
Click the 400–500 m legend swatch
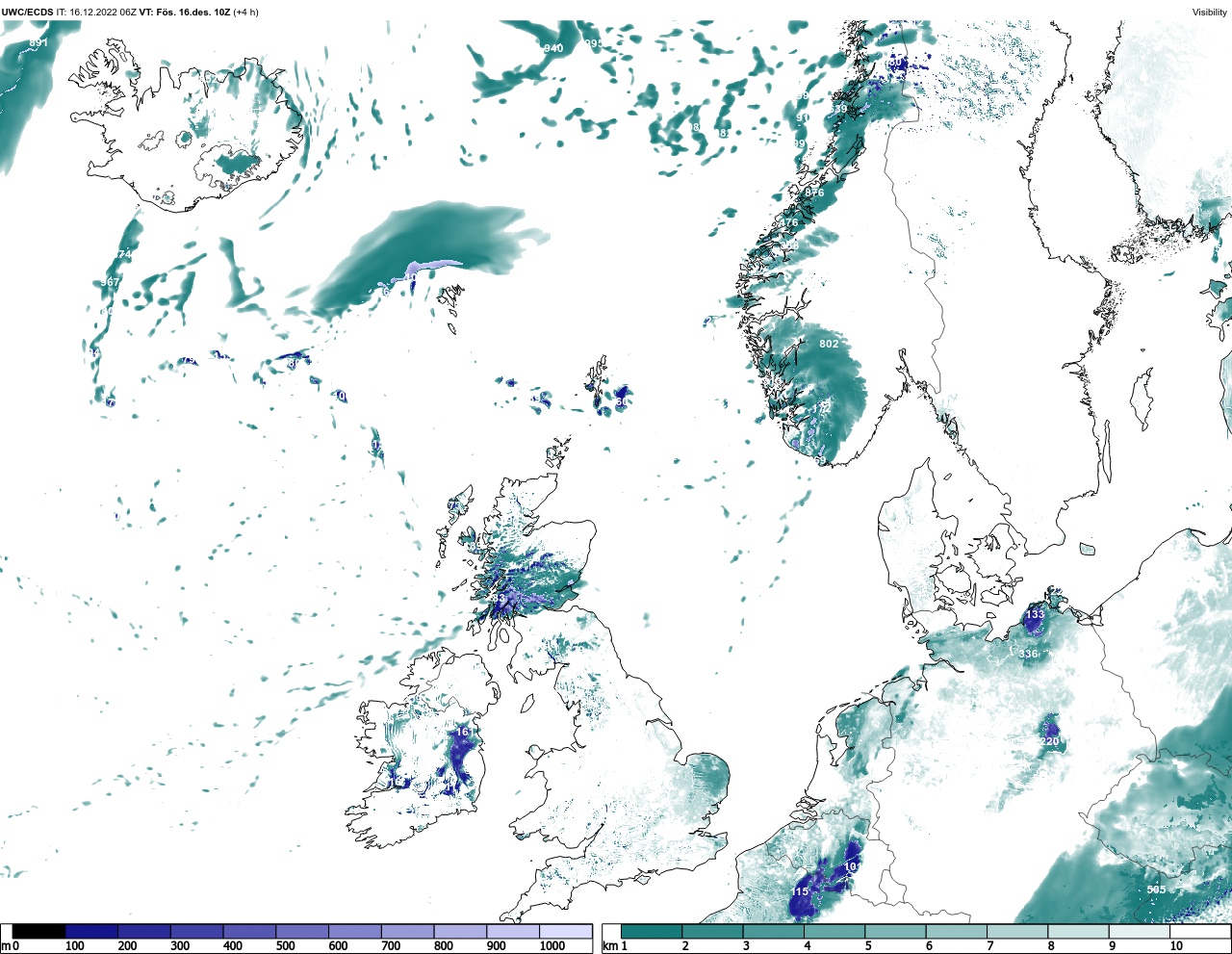coord(249,932)
